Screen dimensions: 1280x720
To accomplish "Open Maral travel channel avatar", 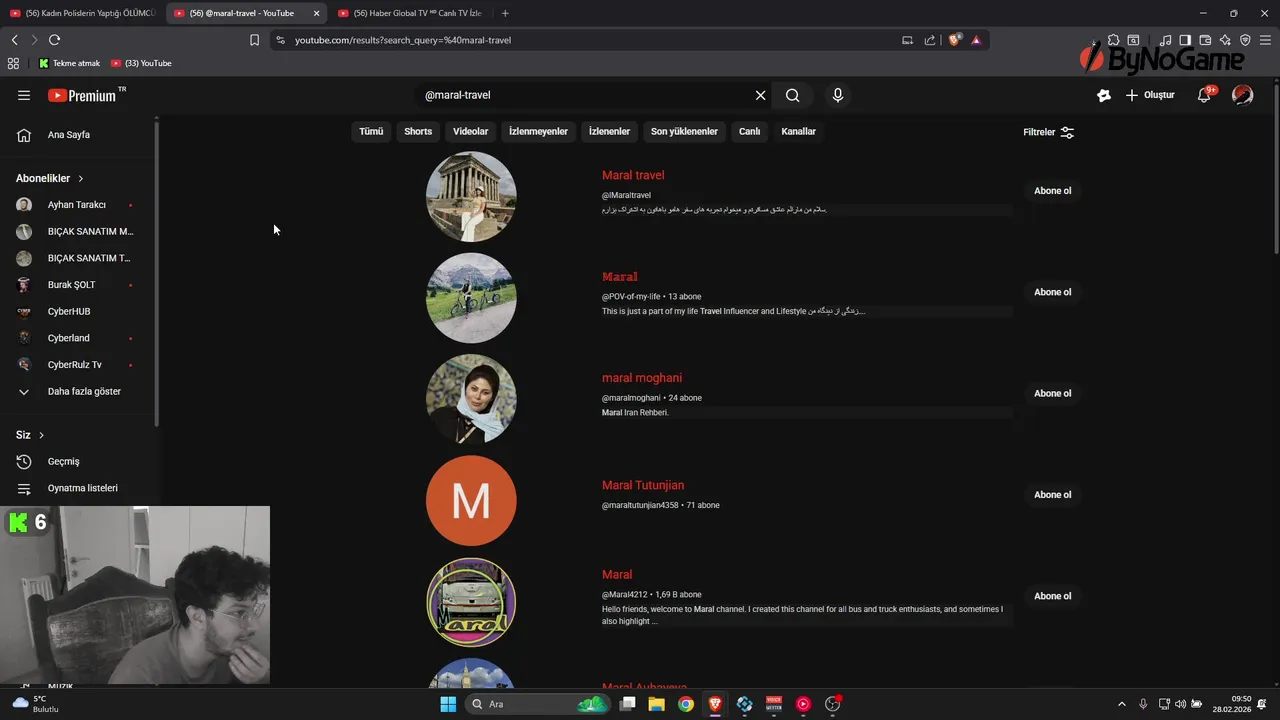I will [471, 197].
